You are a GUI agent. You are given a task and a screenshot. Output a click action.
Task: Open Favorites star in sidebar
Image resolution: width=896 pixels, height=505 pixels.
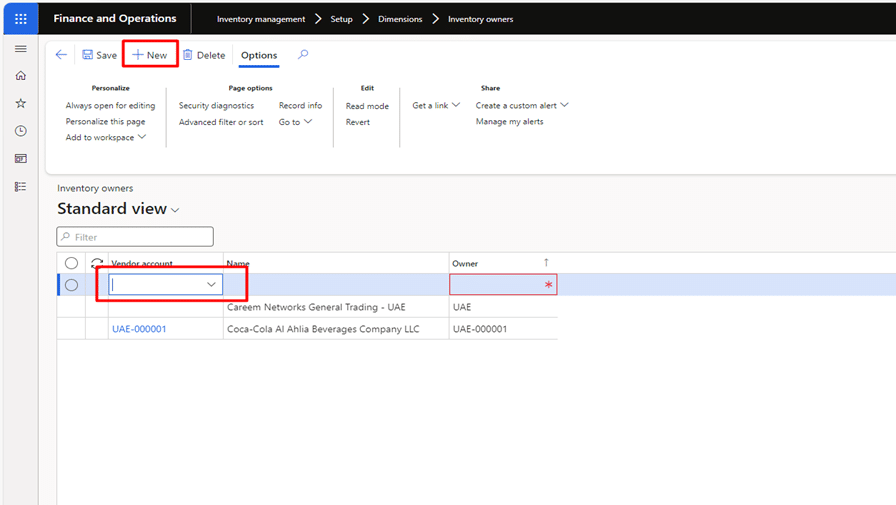[21, 103]
